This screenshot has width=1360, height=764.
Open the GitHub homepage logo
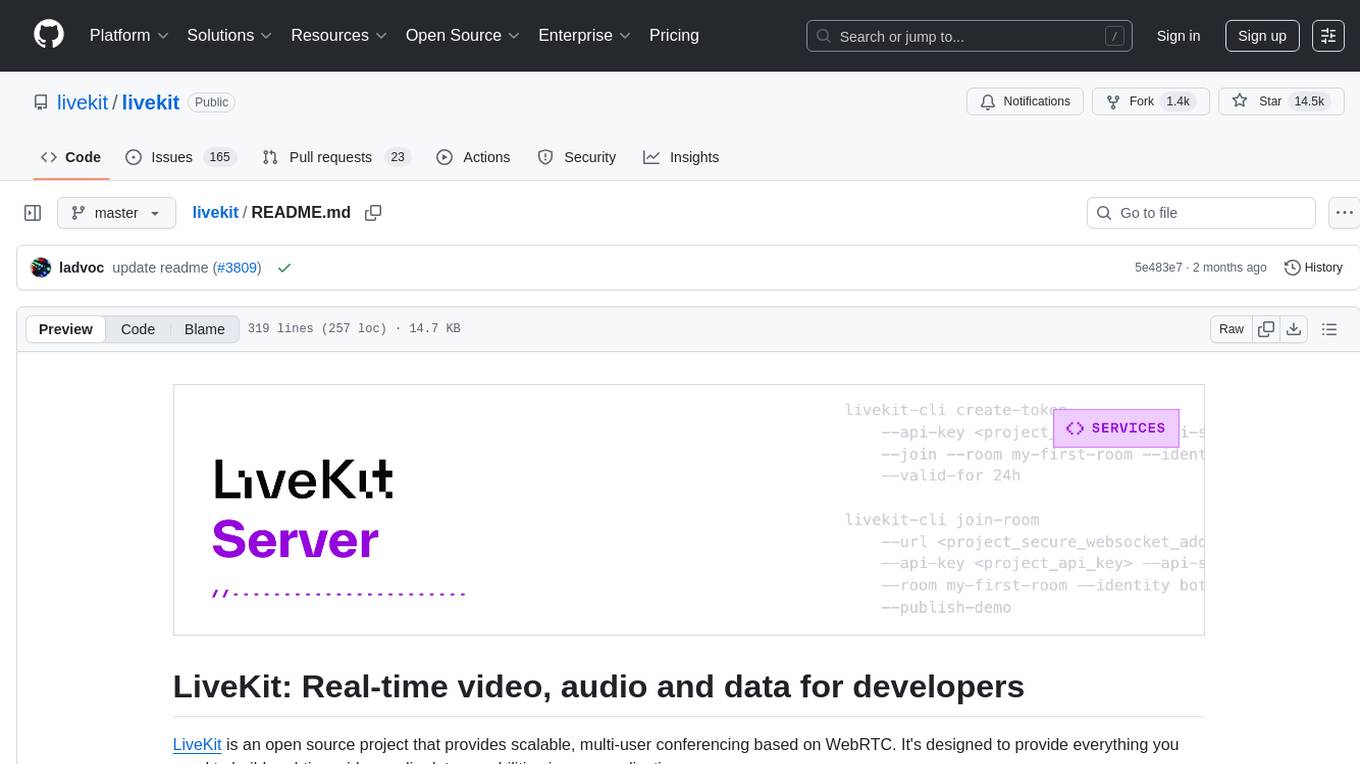[x=49, y=35]
